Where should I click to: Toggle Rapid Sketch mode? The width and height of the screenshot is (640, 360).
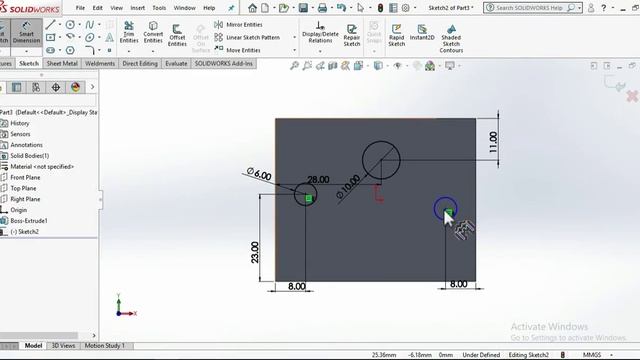coord(396,35)
